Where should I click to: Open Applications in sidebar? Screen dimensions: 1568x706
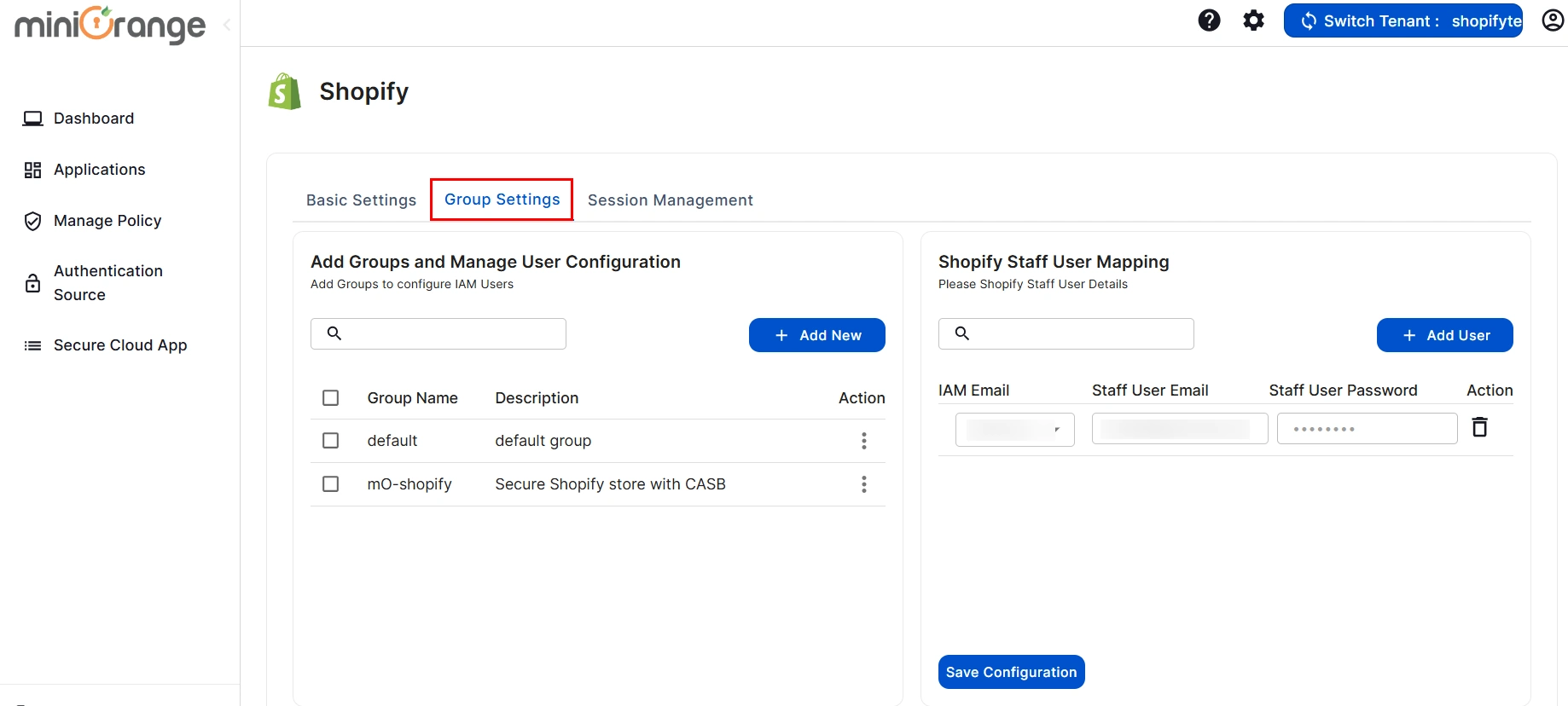[x=99, y=170]
